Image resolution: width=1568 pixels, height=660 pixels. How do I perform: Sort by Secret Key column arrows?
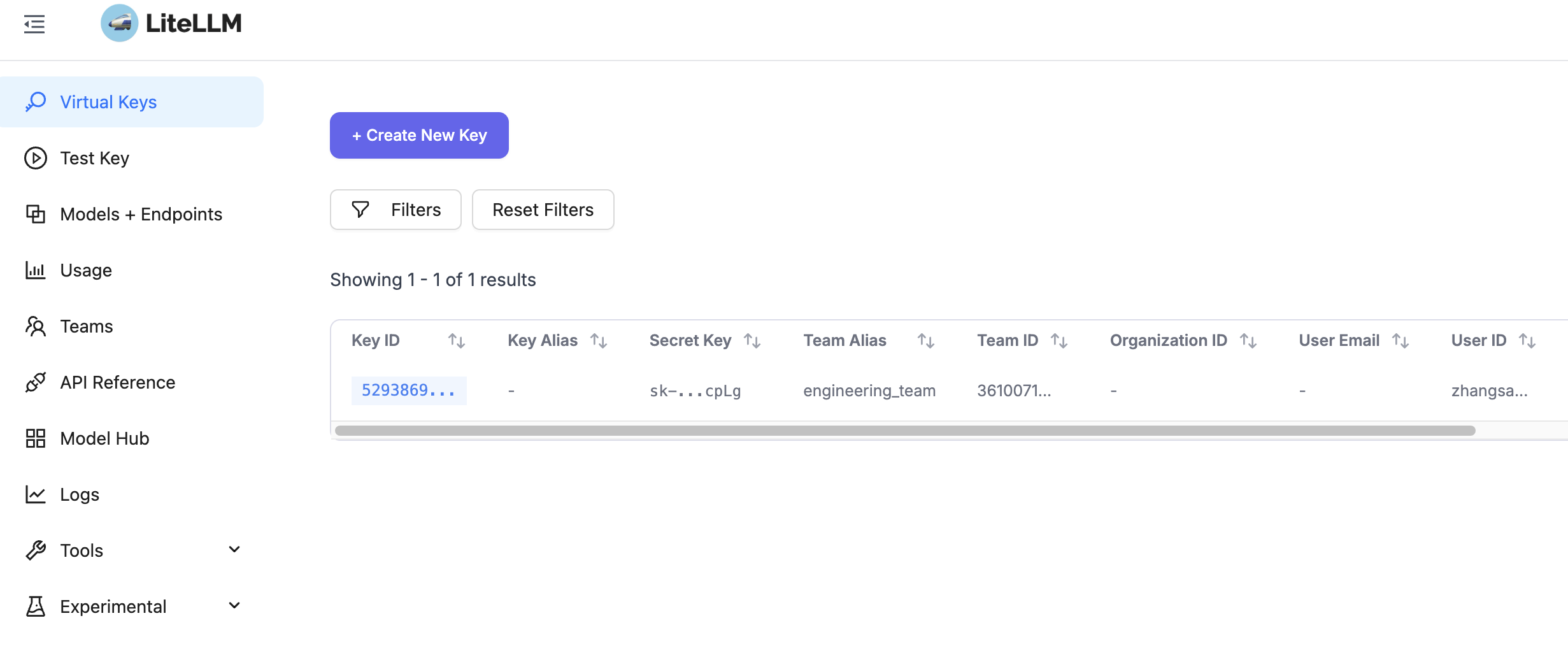tap(752, 341)
